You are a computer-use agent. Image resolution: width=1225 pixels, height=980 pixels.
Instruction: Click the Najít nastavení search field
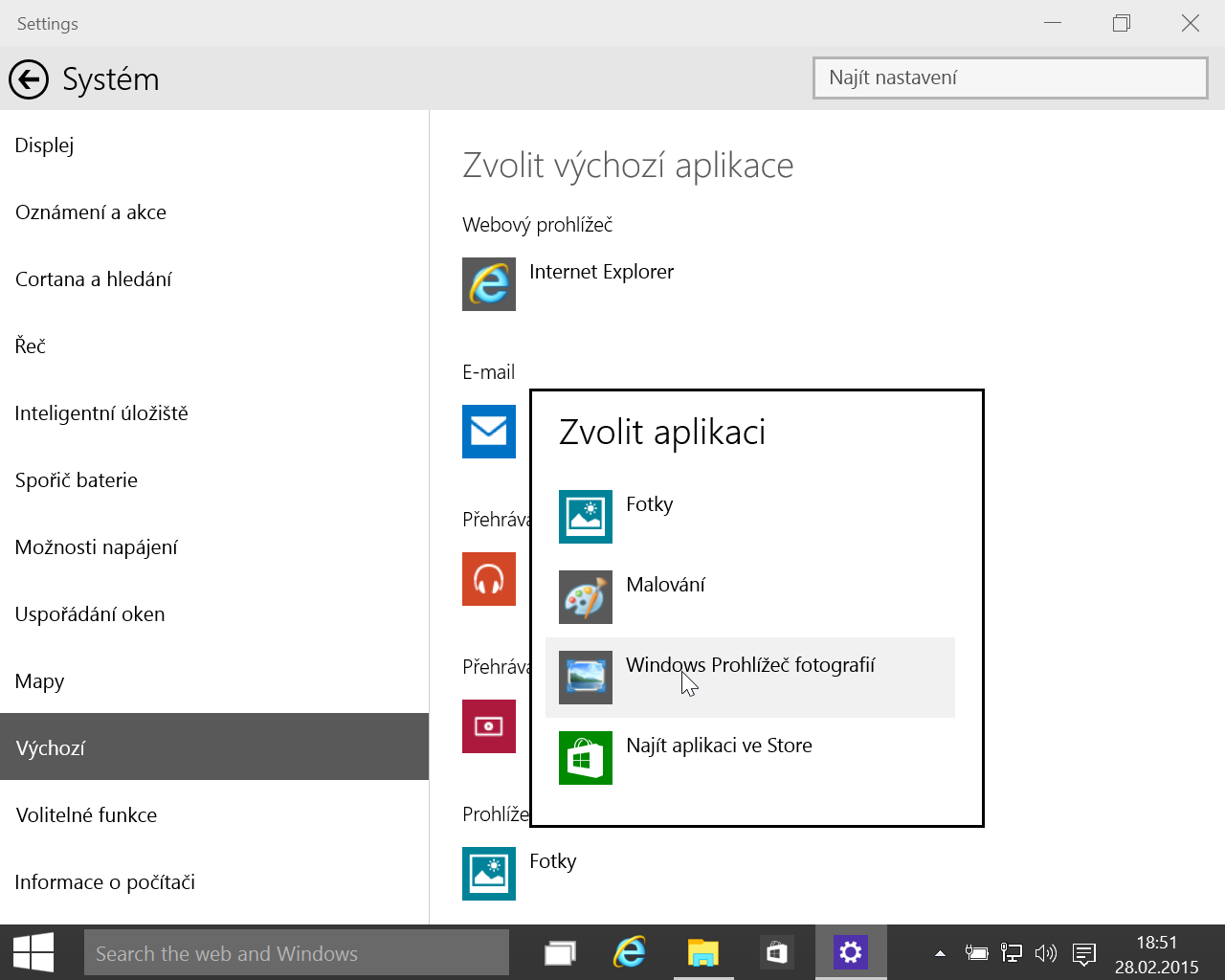[1011, 78]
